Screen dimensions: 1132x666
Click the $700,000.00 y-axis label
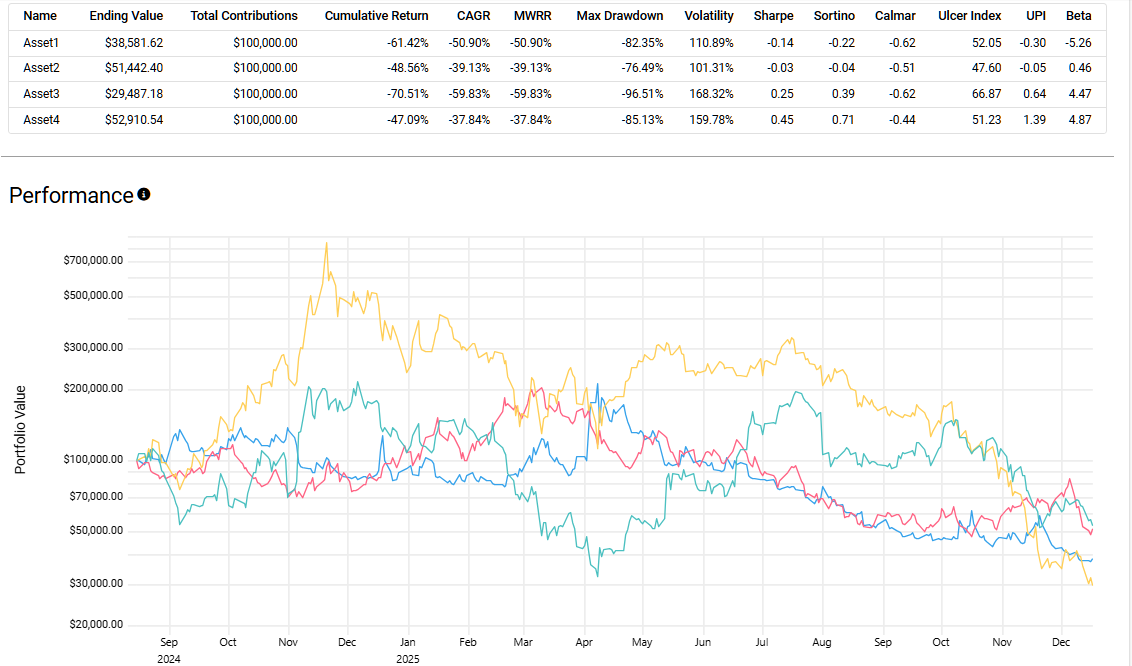click(x=91, y=260)
